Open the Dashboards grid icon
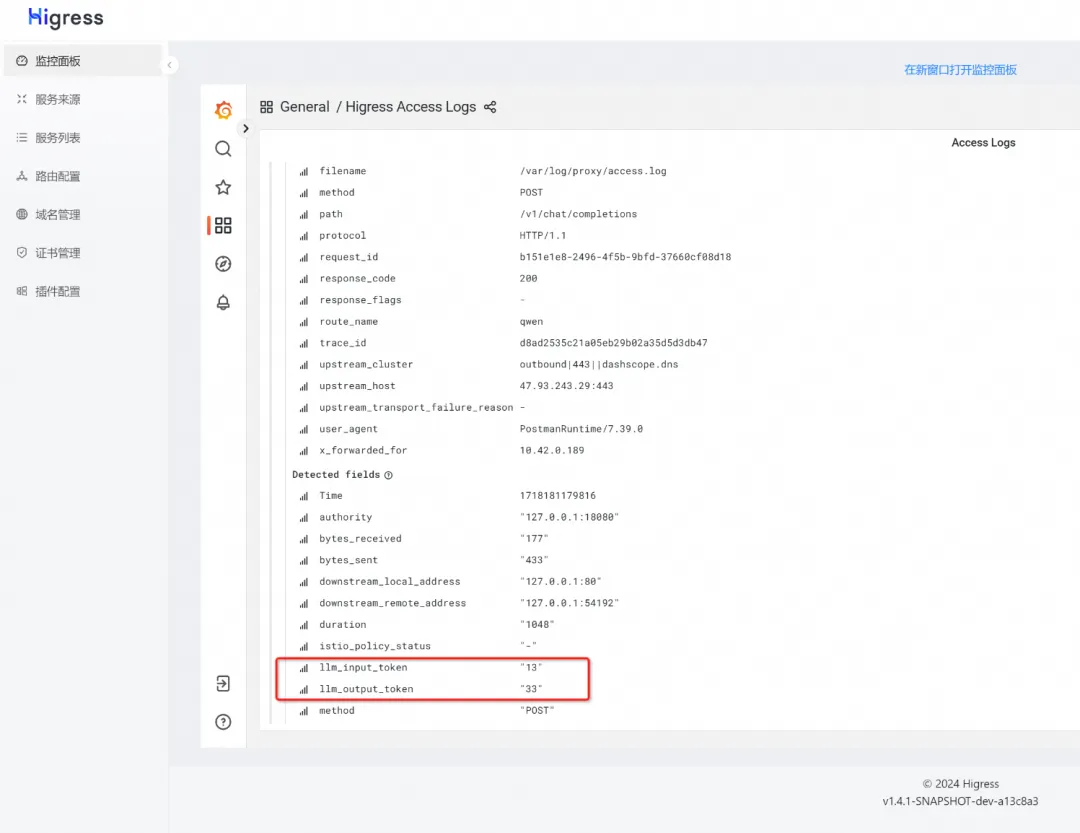The height and width of the screenshot is (833, 1080). click(223, 226)
